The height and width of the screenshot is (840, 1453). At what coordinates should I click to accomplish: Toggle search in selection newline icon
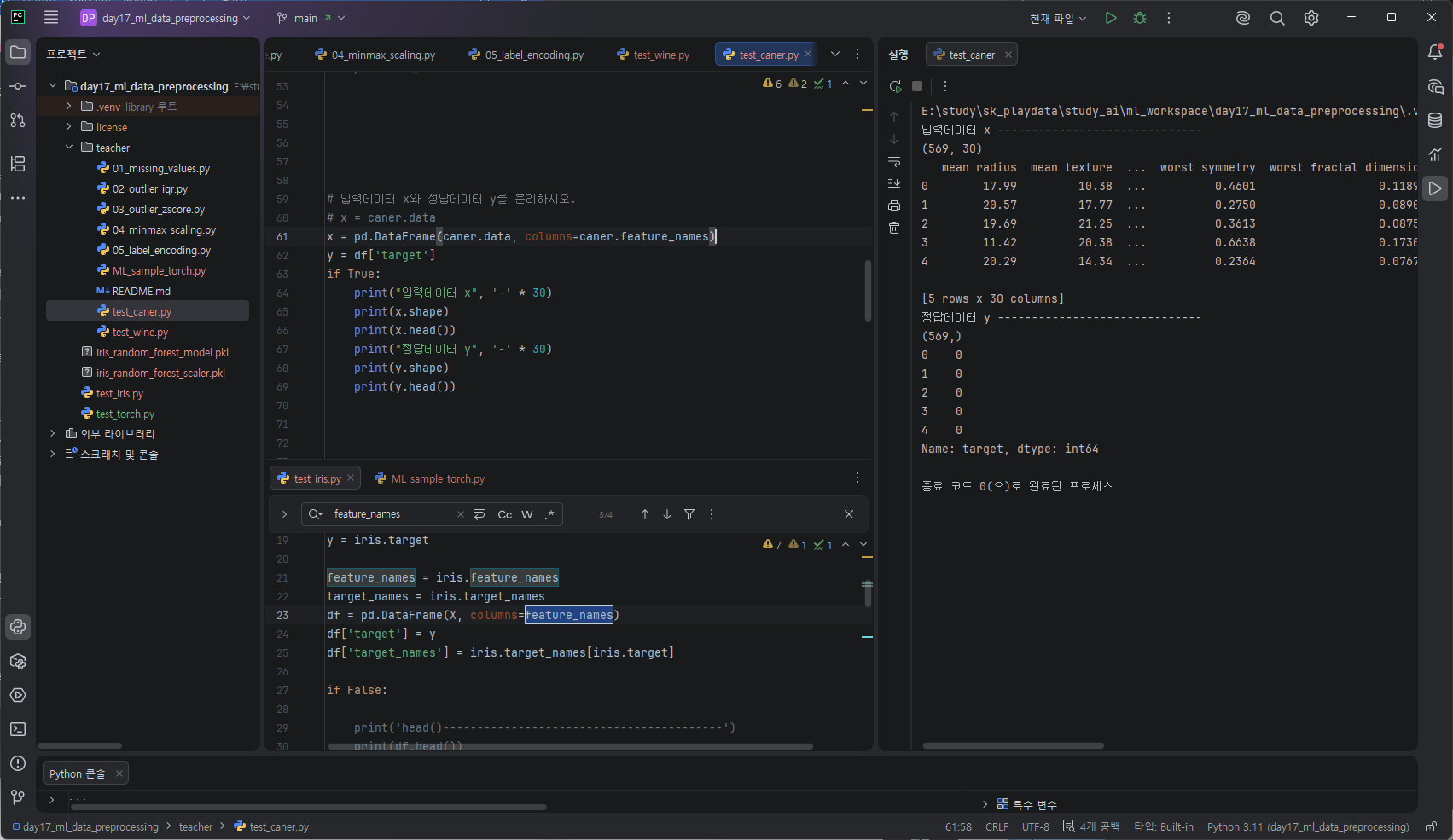[x=479, y=514]
